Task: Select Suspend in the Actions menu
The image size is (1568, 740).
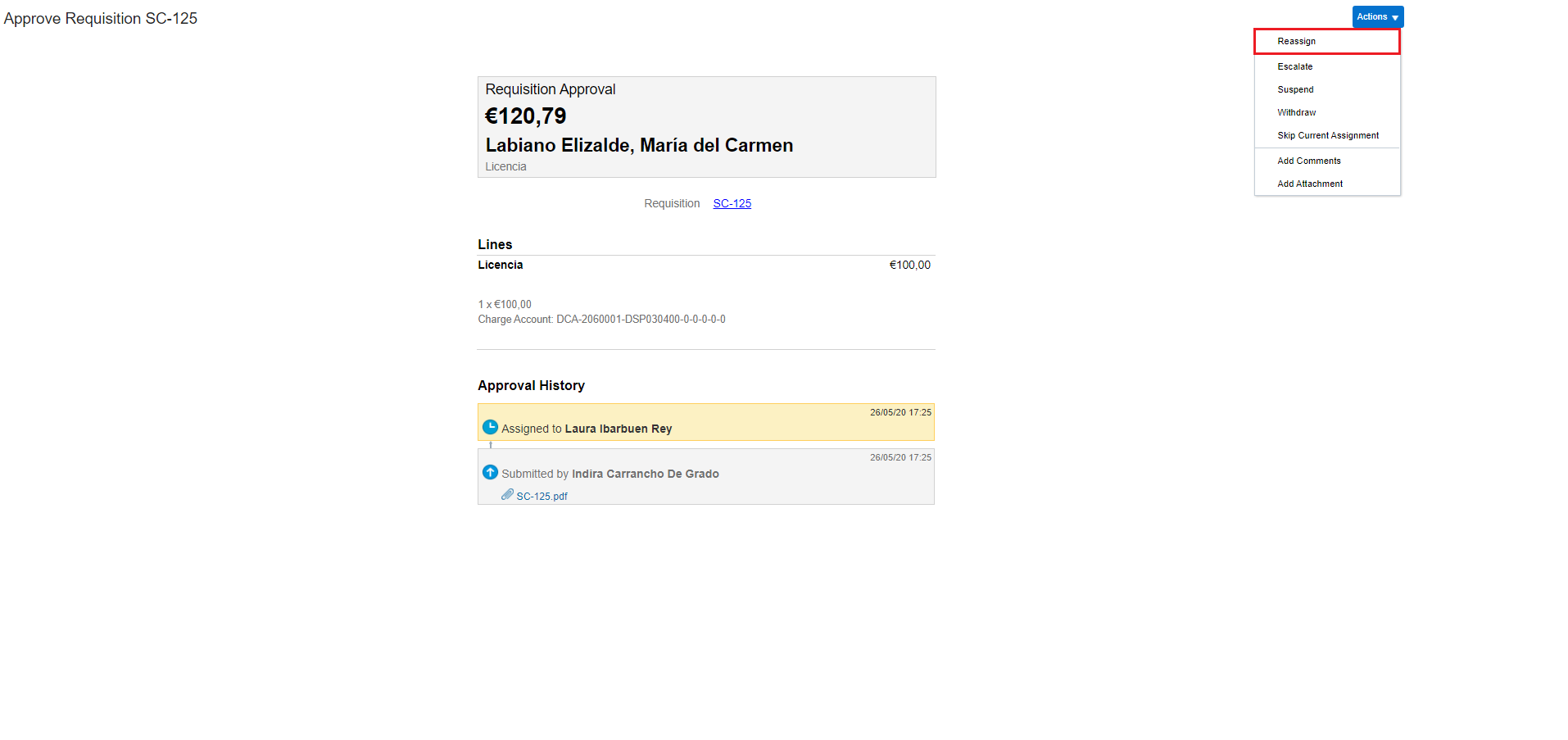Action: 1294,89
